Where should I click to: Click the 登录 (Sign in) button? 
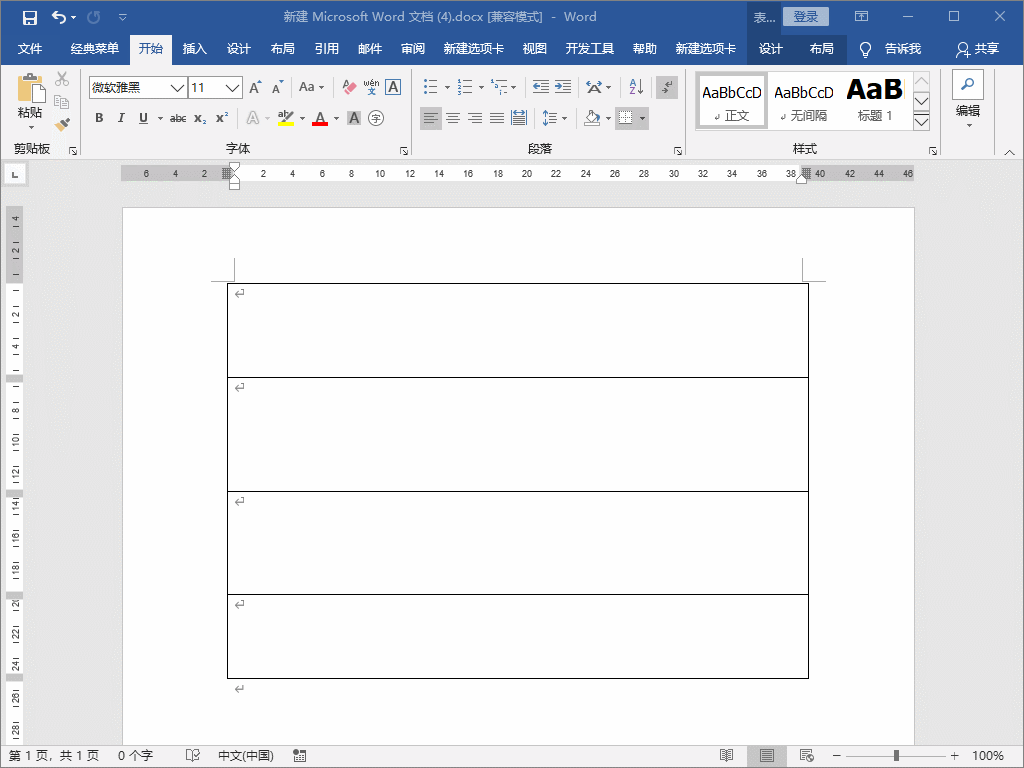[806, 17]
